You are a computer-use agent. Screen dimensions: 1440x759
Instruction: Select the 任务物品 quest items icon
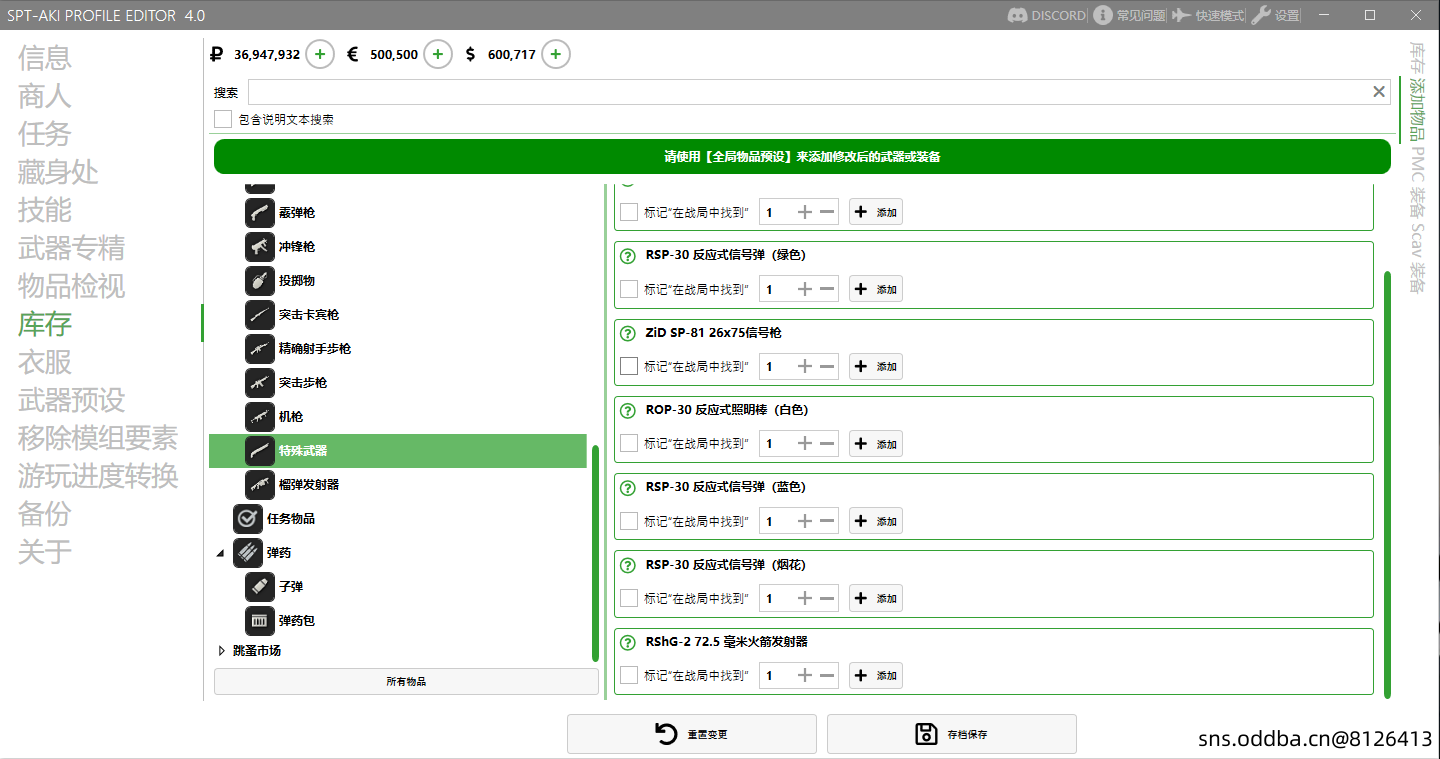click(x=248, y=519)
